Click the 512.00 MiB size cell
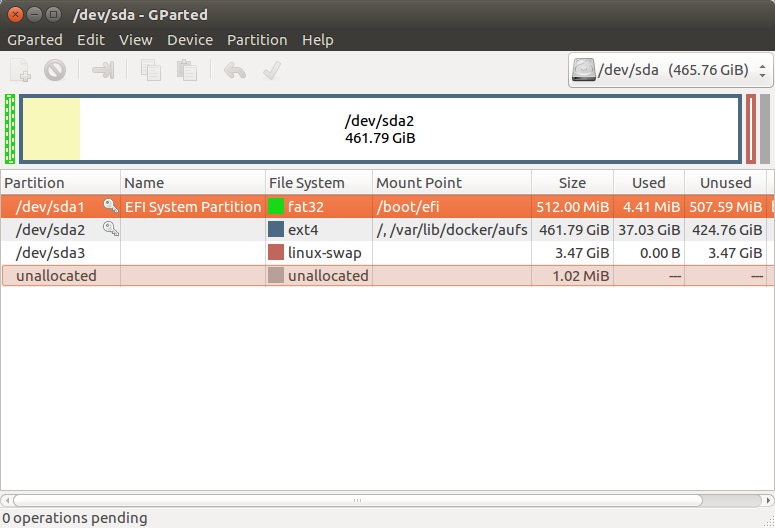The image size is (775, 528). coord(572,207)
